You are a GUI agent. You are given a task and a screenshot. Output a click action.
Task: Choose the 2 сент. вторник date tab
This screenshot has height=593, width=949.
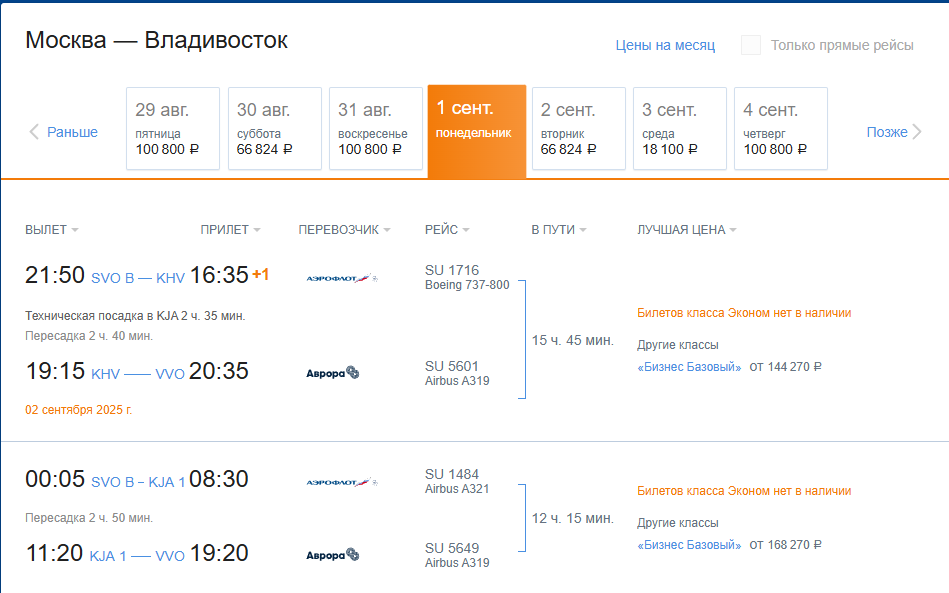(578, 129)
